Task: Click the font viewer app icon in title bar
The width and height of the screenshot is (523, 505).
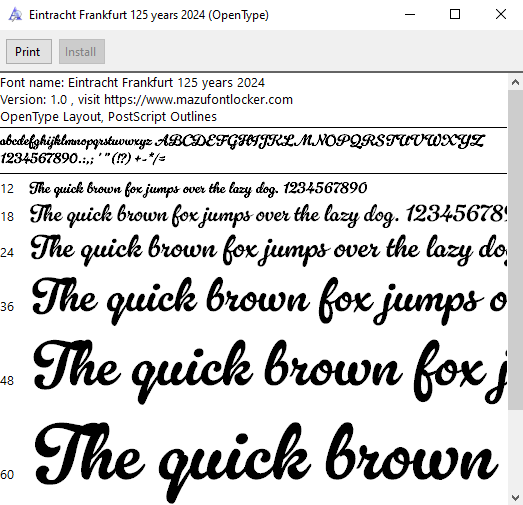Action: coord(15,15)
